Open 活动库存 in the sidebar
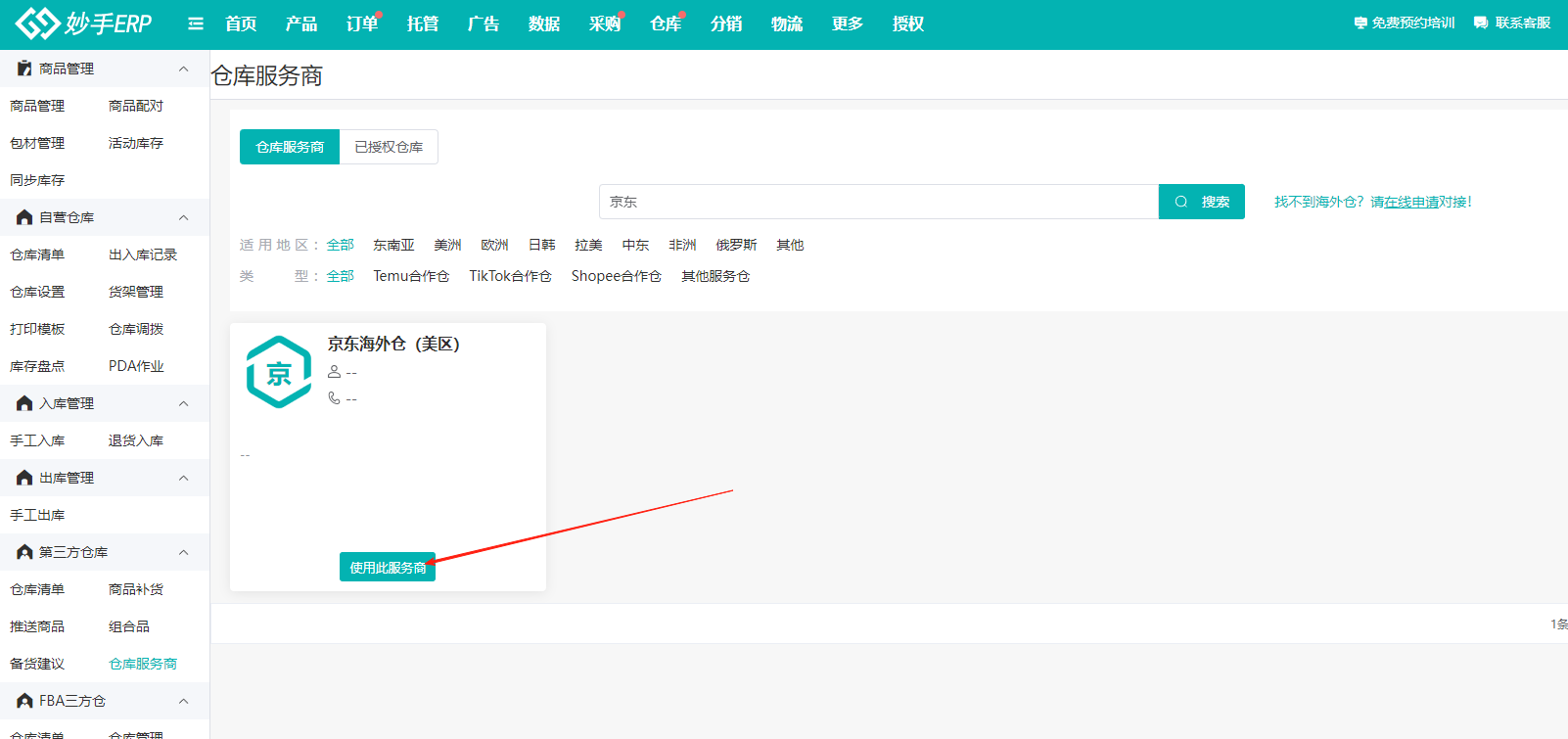This screenshot has width=1568, height=739. 136,143
